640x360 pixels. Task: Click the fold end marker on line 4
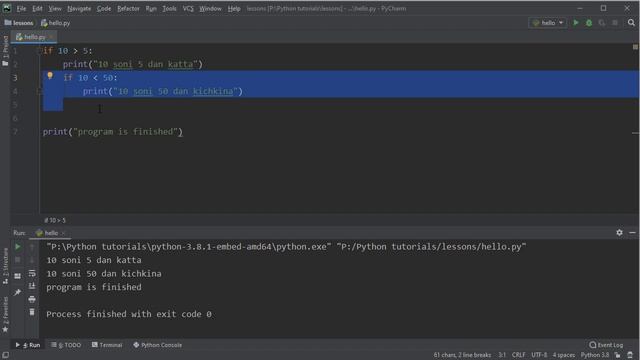(40, 91)
